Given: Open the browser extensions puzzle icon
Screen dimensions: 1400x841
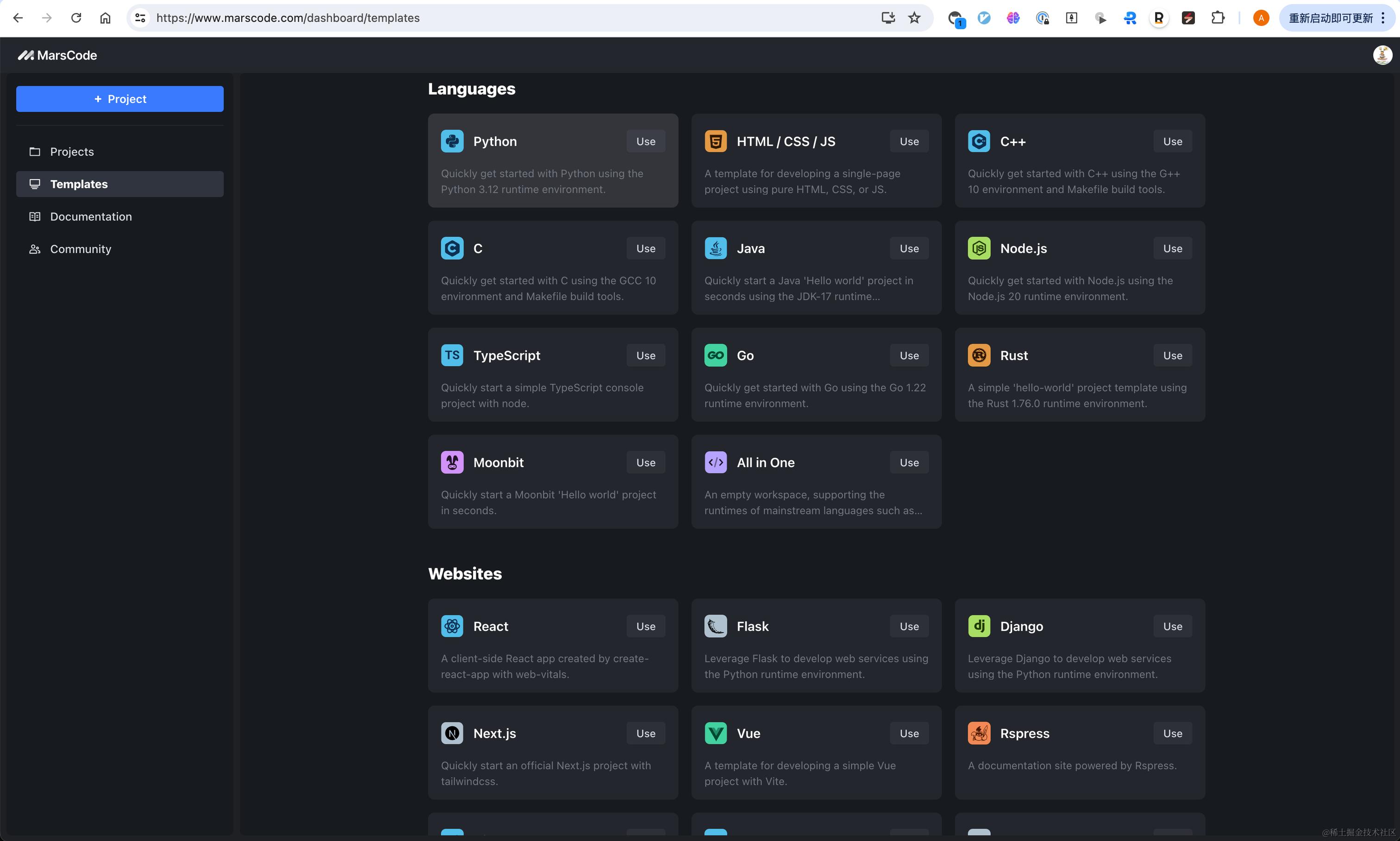Looking at the screenshot, I should (x=1218, y=18).
